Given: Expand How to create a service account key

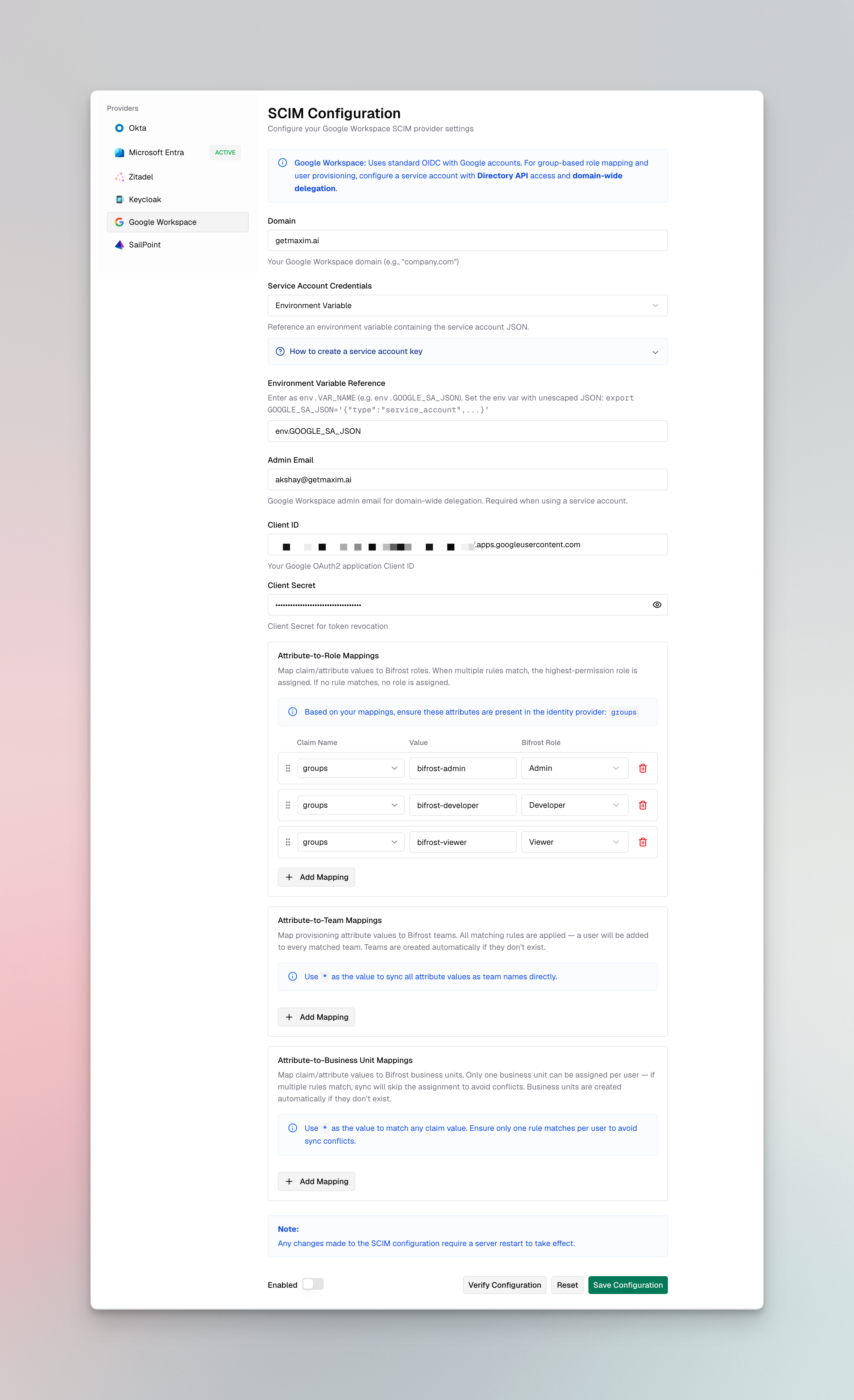Looking at the screenshot, I should coord(467,352).
